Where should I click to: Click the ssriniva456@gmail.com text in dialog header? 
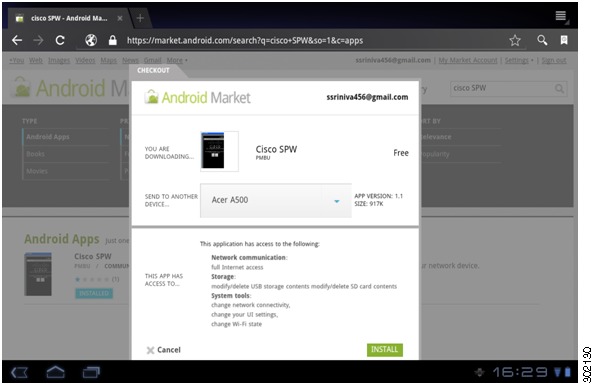coord(367,97)
